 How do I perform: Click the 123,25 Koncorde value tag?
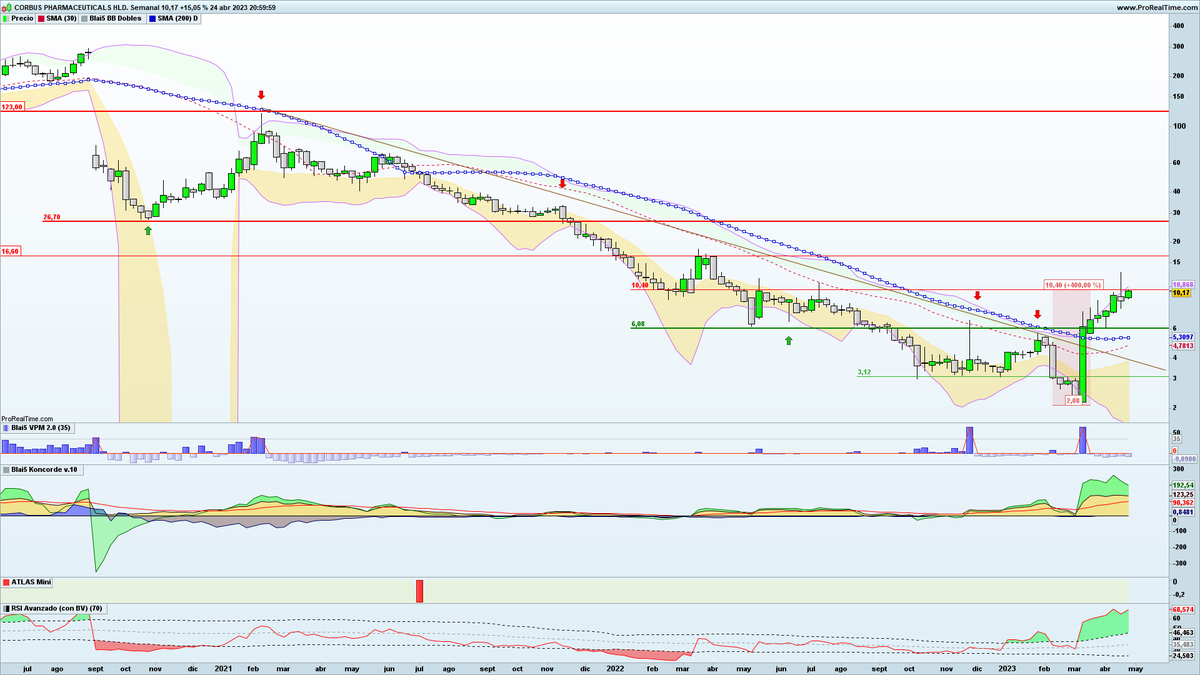1181,494
